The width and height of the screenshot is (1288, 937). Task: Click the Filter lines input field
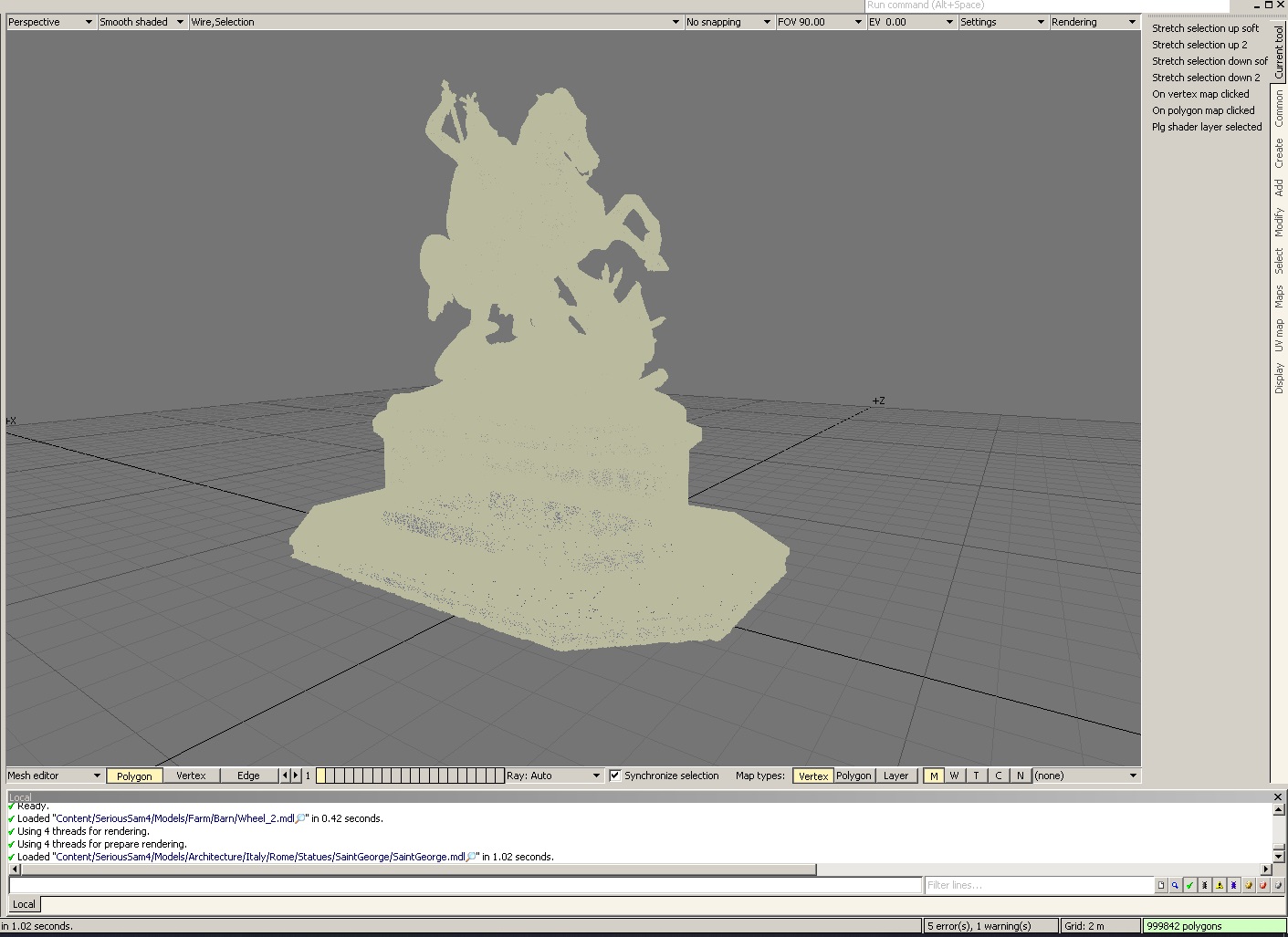[1039, 885]
